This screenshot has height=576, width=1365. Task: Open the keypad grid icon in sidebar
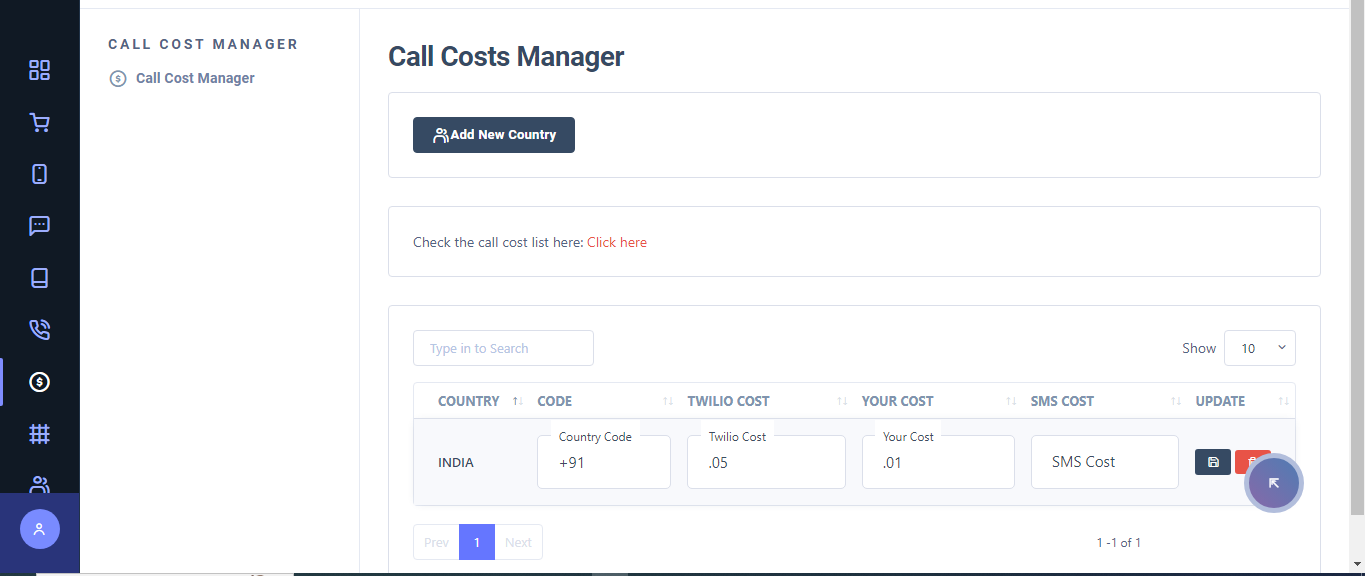click(x=39, y=433)
